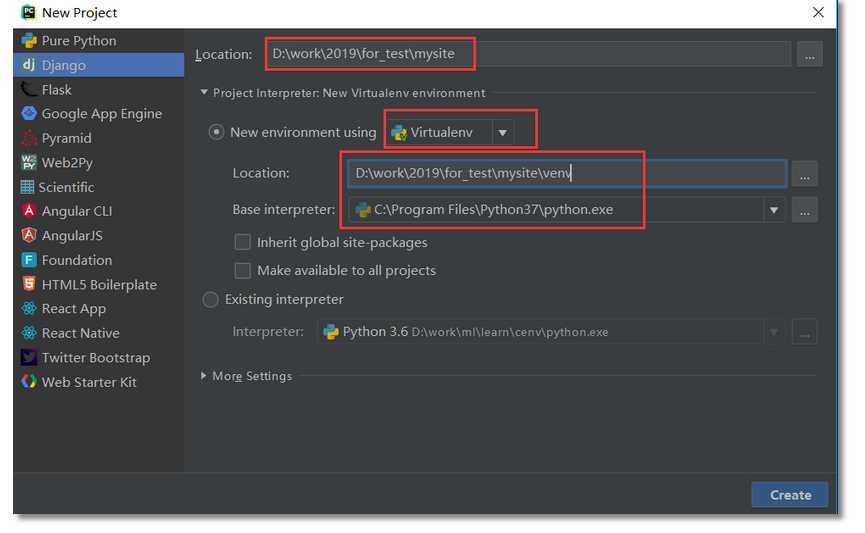865x533 pixels.
Task: Browse for virtualenv Location folder
Action: (x=804, y=173)
